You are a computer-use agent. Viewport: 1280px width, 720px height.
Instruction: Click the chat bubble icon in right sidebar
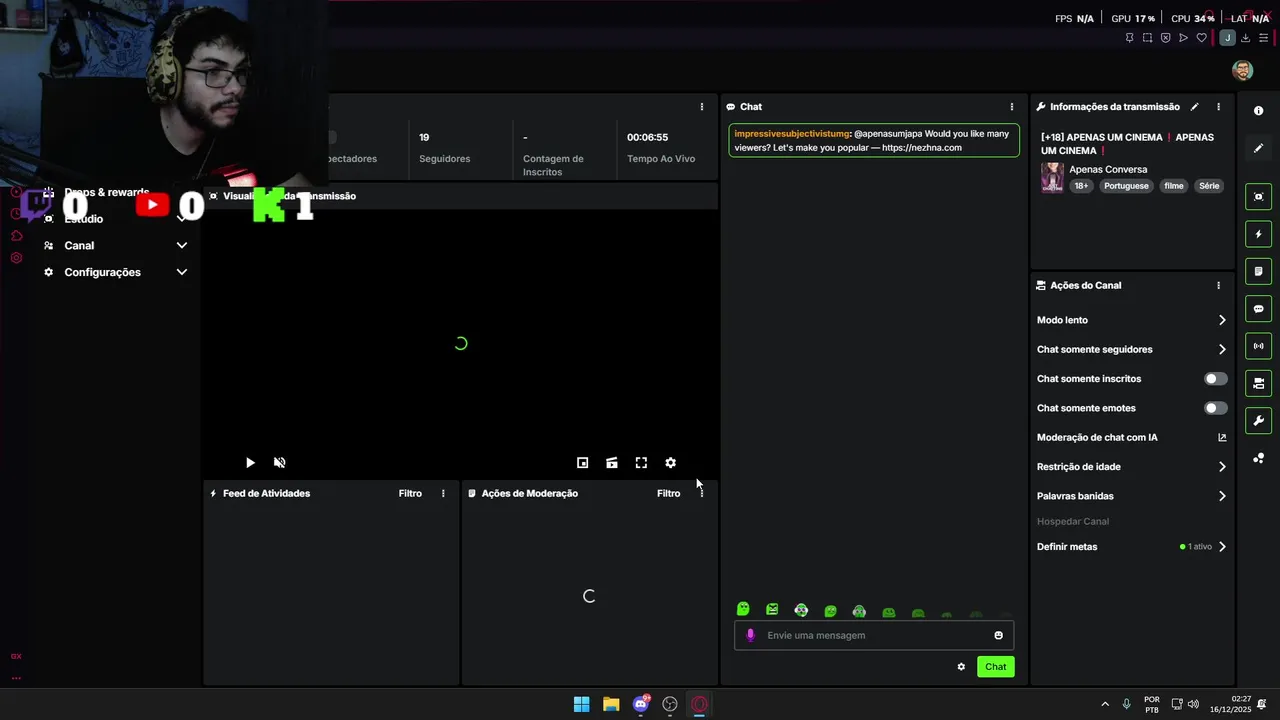pos(1259,309)
